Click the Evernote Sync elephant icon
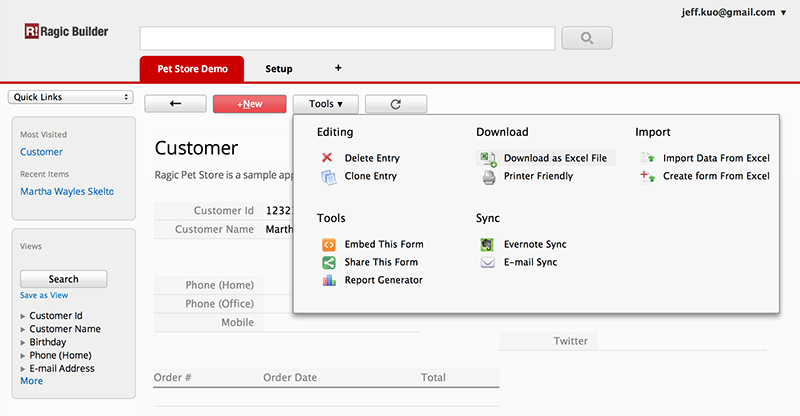Image resolution: width=800 pixels, height=416 pixels. [487, 244]
